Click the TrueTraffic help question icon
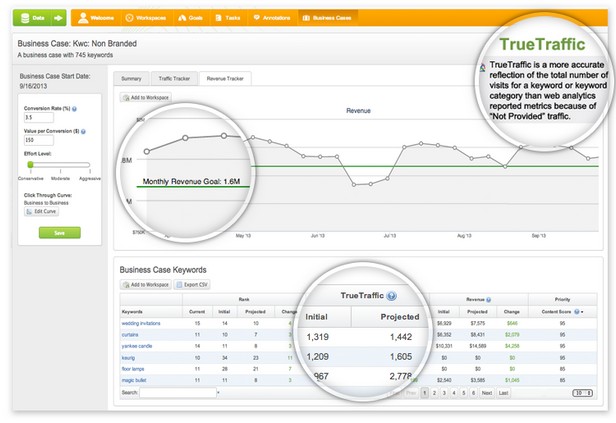Screen dimensions: 616x423 [x=391, y=296]
